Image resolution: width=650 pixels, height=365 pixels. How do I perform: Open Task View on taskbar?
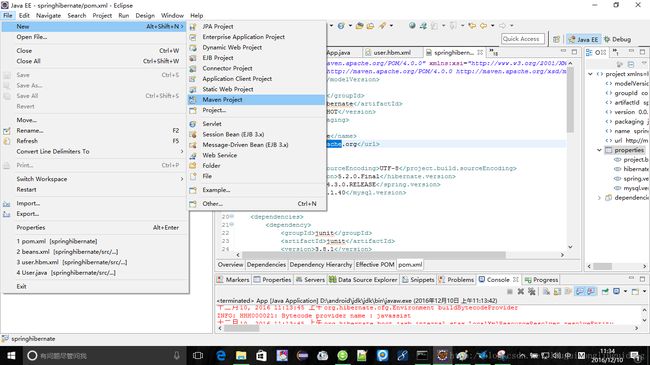click(x=198, y=355)
